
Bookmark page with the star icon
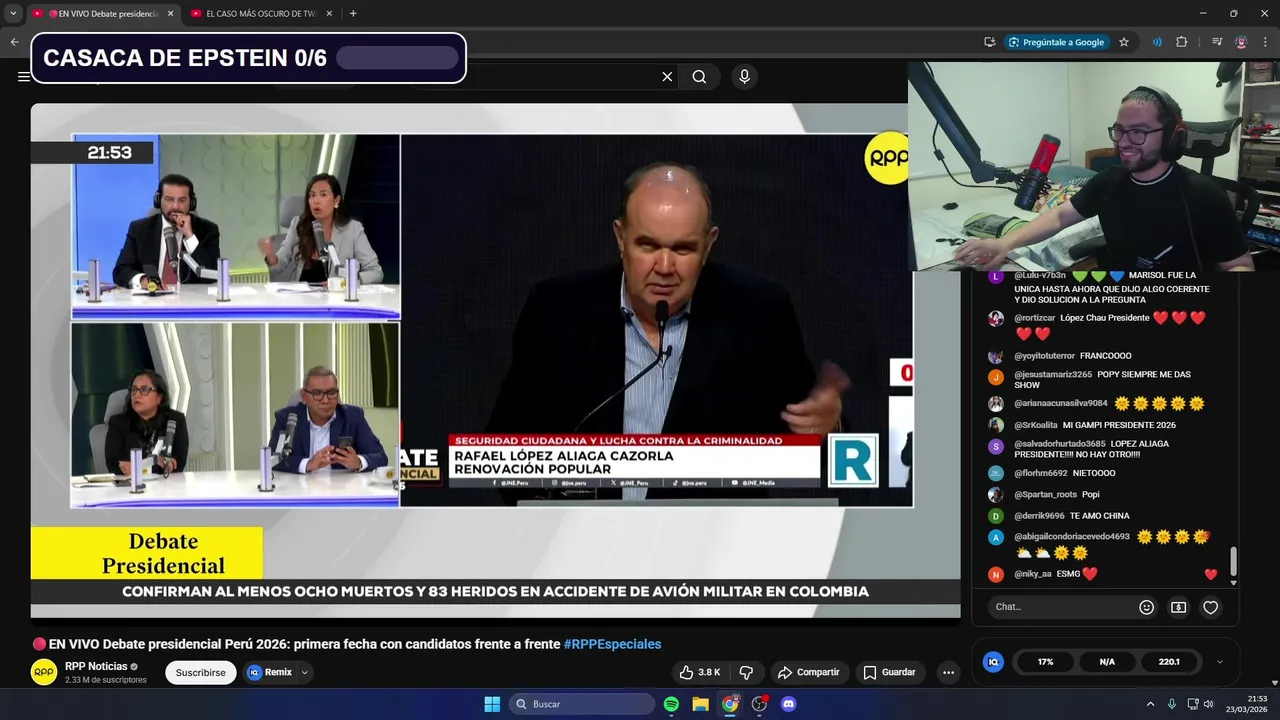(x=1124, y=42)
